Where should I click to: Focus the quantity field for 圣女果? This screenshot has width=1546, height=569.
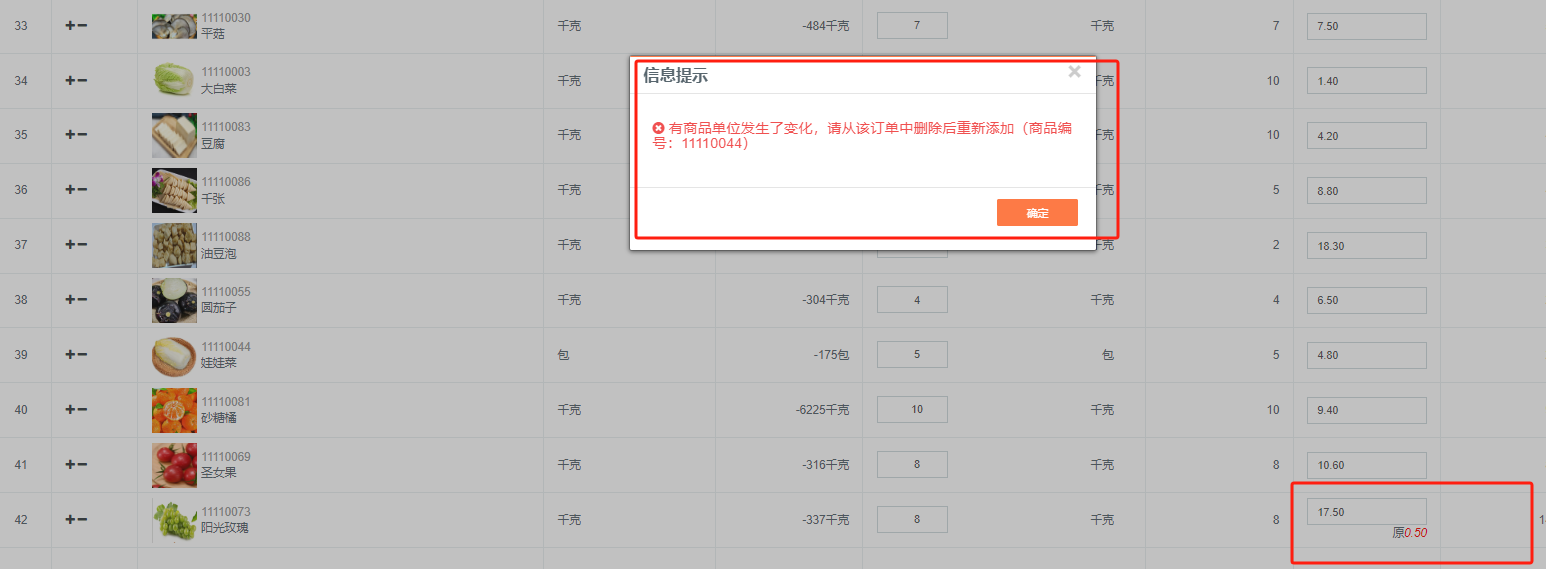[x=912, y=465]
